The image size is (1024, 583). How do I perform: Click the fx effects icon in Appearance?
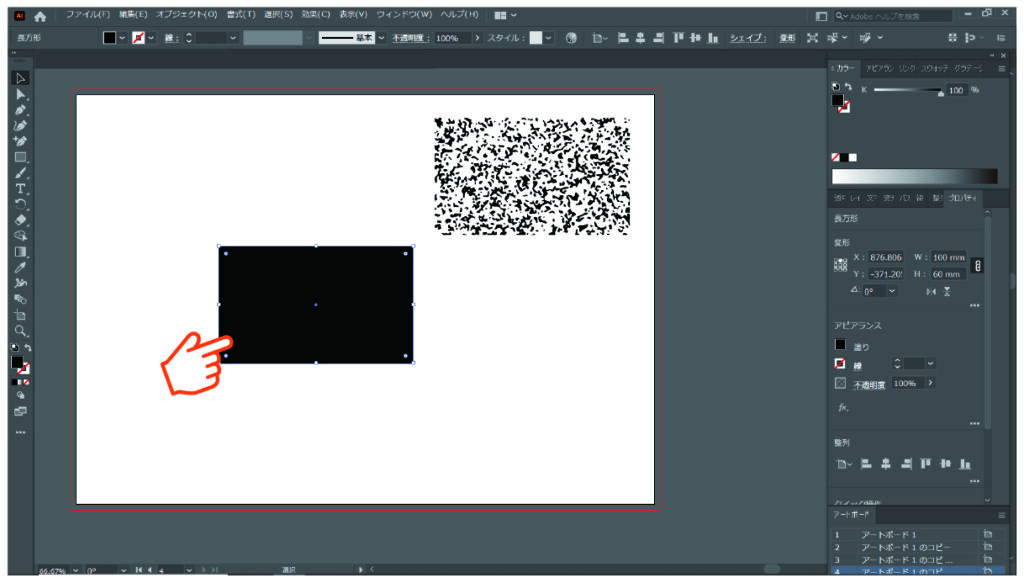843,407
